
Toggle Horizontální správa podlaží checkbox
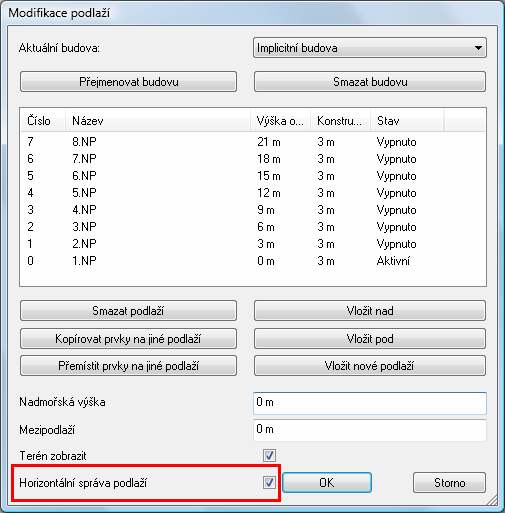click(x=269, y=482)
